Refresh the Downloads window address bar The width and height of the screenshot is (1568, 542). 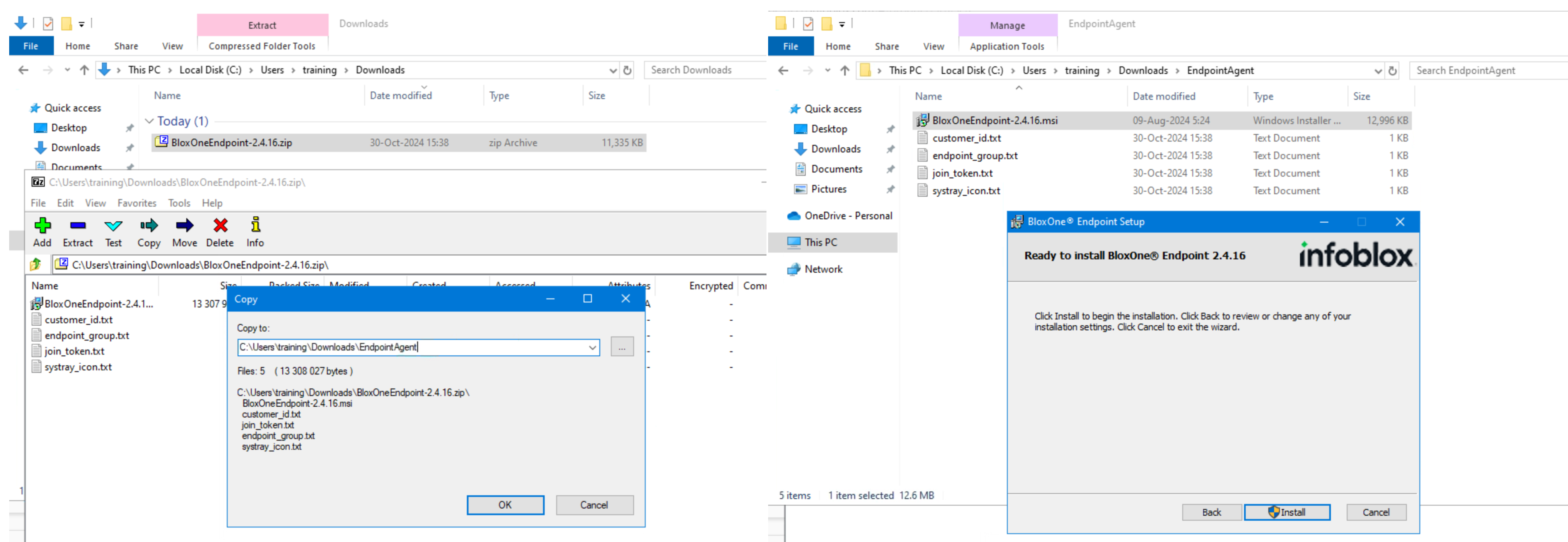pos(627,70)
